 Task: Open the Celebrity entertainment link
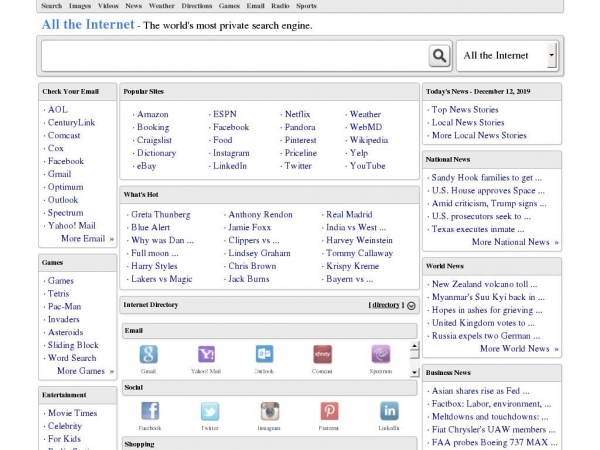(65, 426)
